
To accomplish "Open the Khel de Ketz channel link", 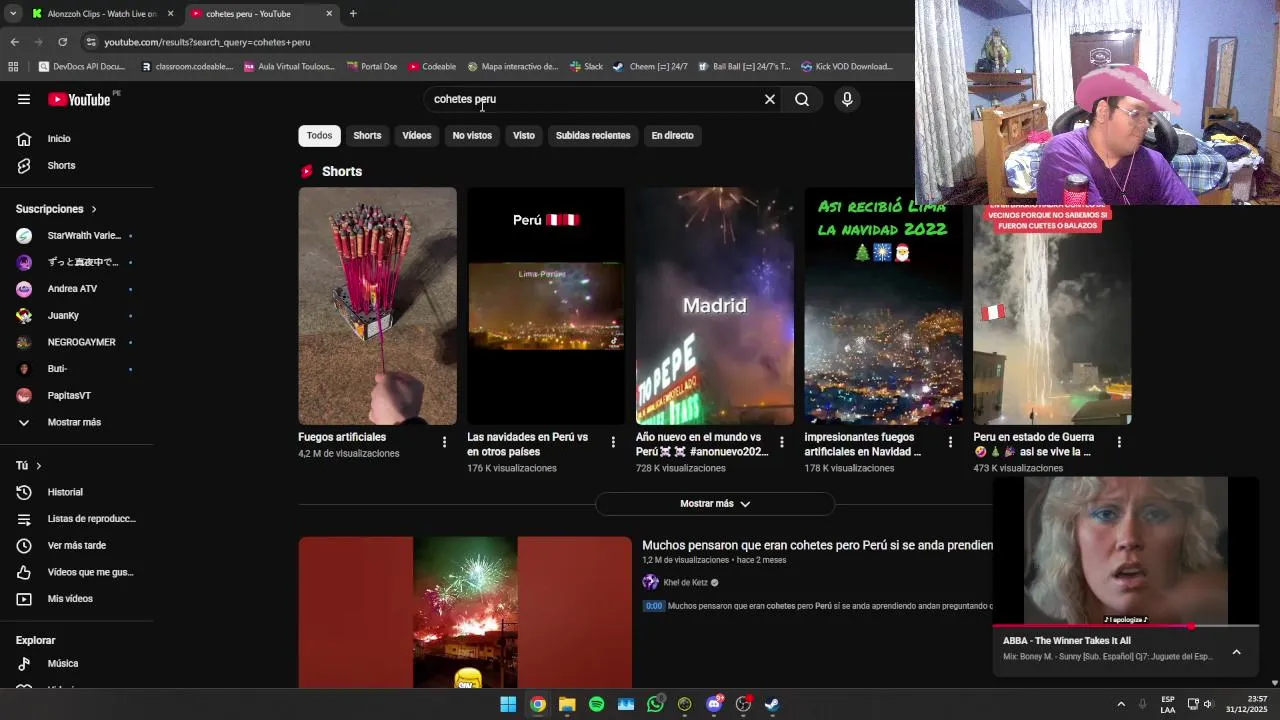I will coord(685,582).
